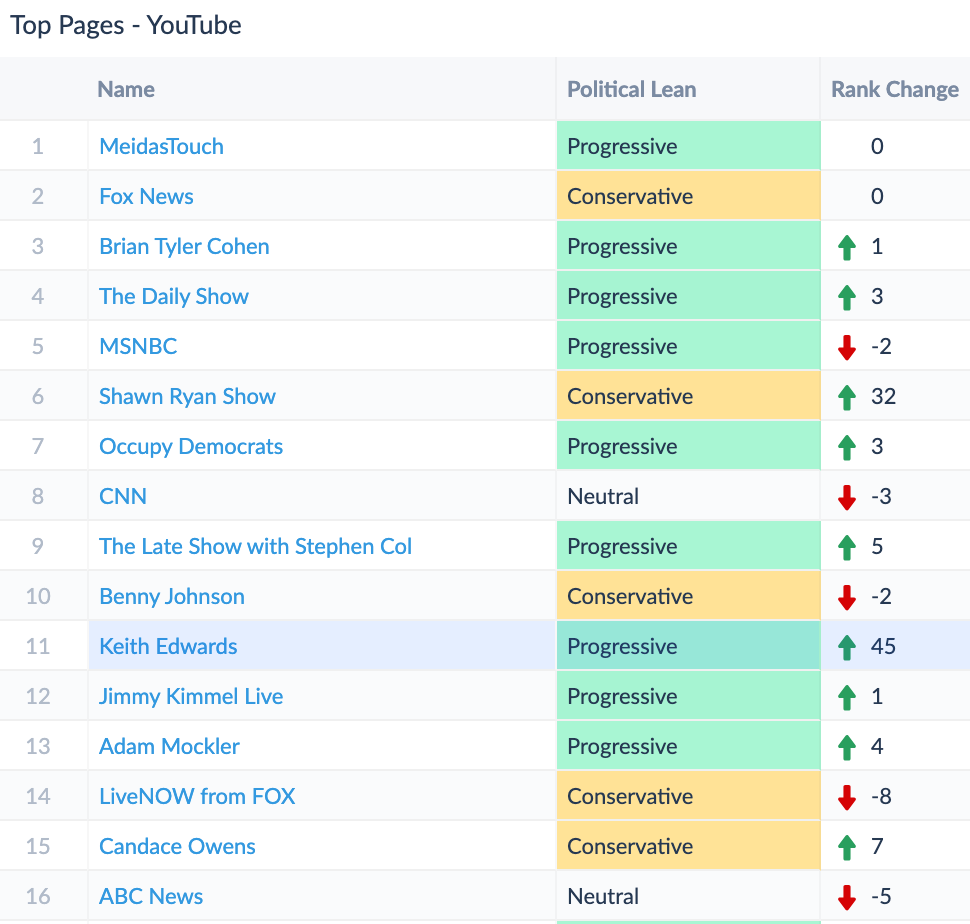Open the CNN page link
This screenshot has width=970, height=924.
click(123, 497)
